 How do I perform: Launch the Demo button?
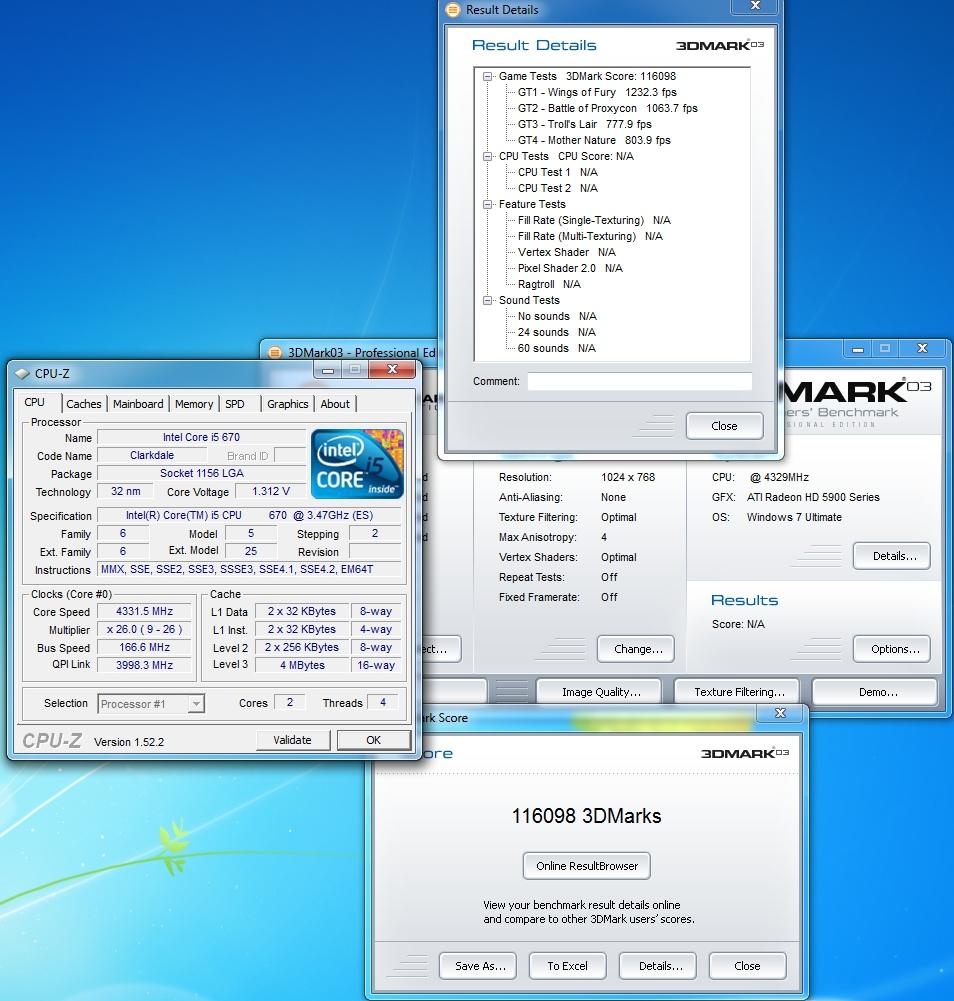click(875, 692)
